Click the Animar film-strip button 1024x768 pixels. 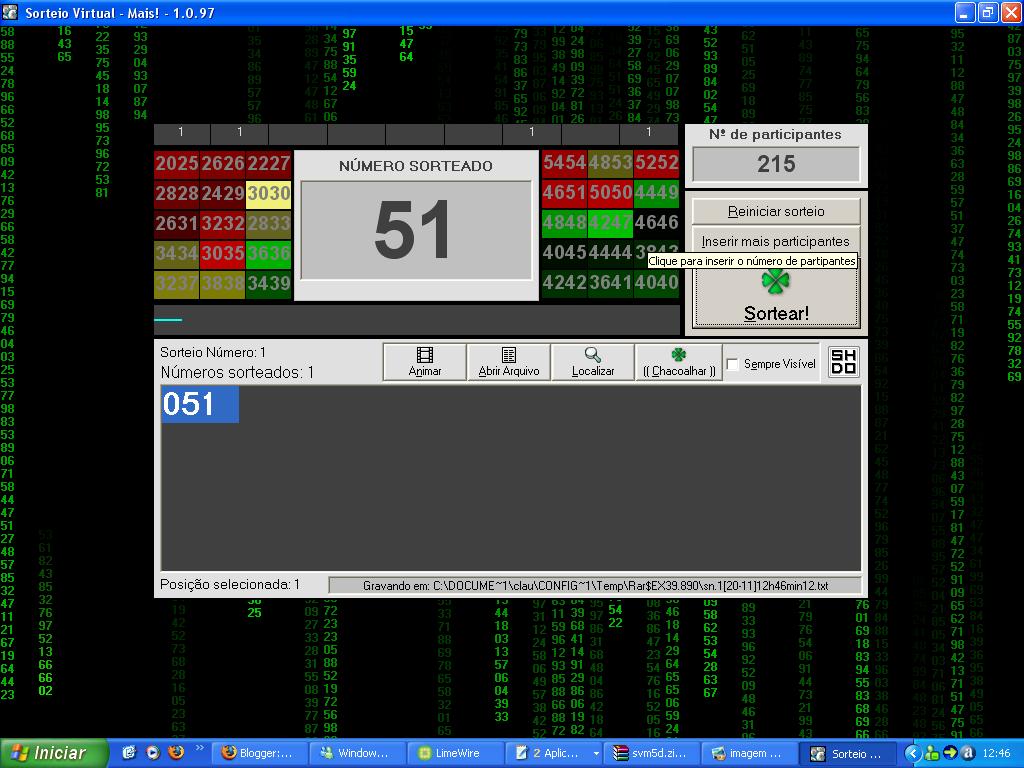pos(424,362)
